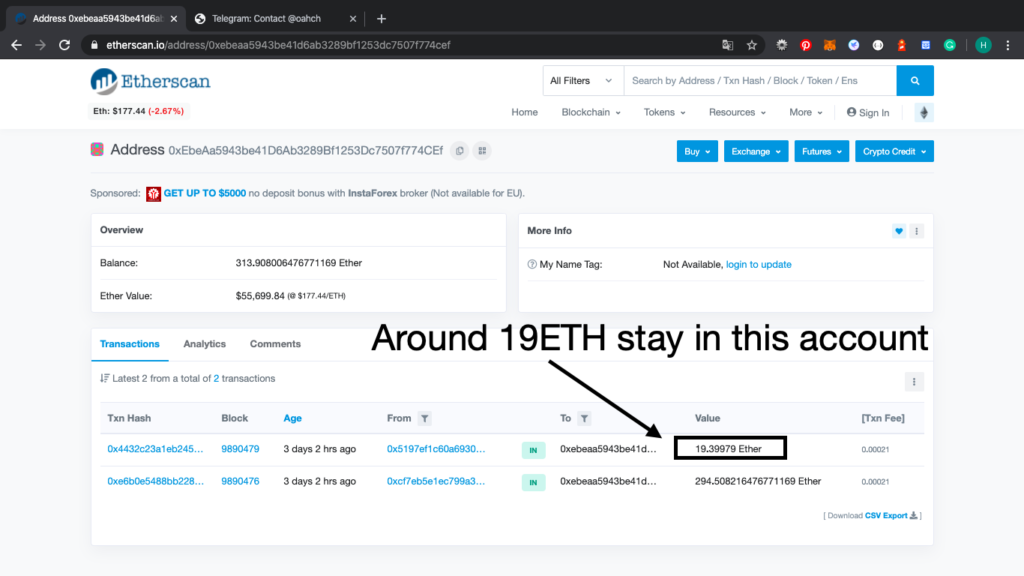Show the address QR code icon
Image resolution: width=1024 pixels, height=576 pixels.
(482, 151)
